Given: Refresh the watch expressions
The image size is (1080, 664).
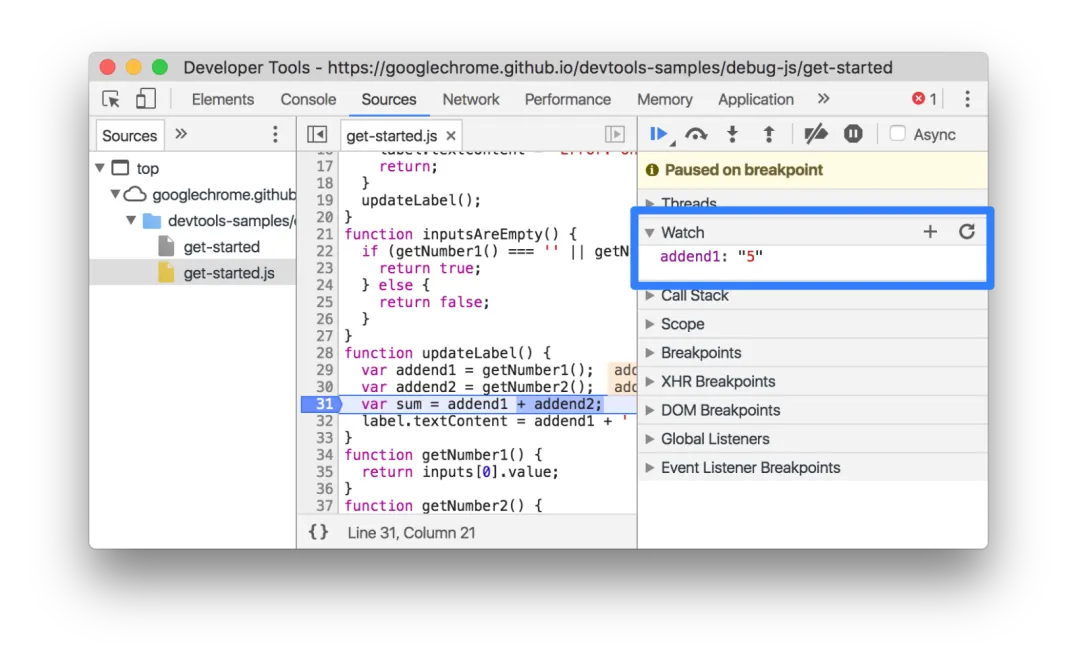Looking at the screenshot, I should point(967,232).
